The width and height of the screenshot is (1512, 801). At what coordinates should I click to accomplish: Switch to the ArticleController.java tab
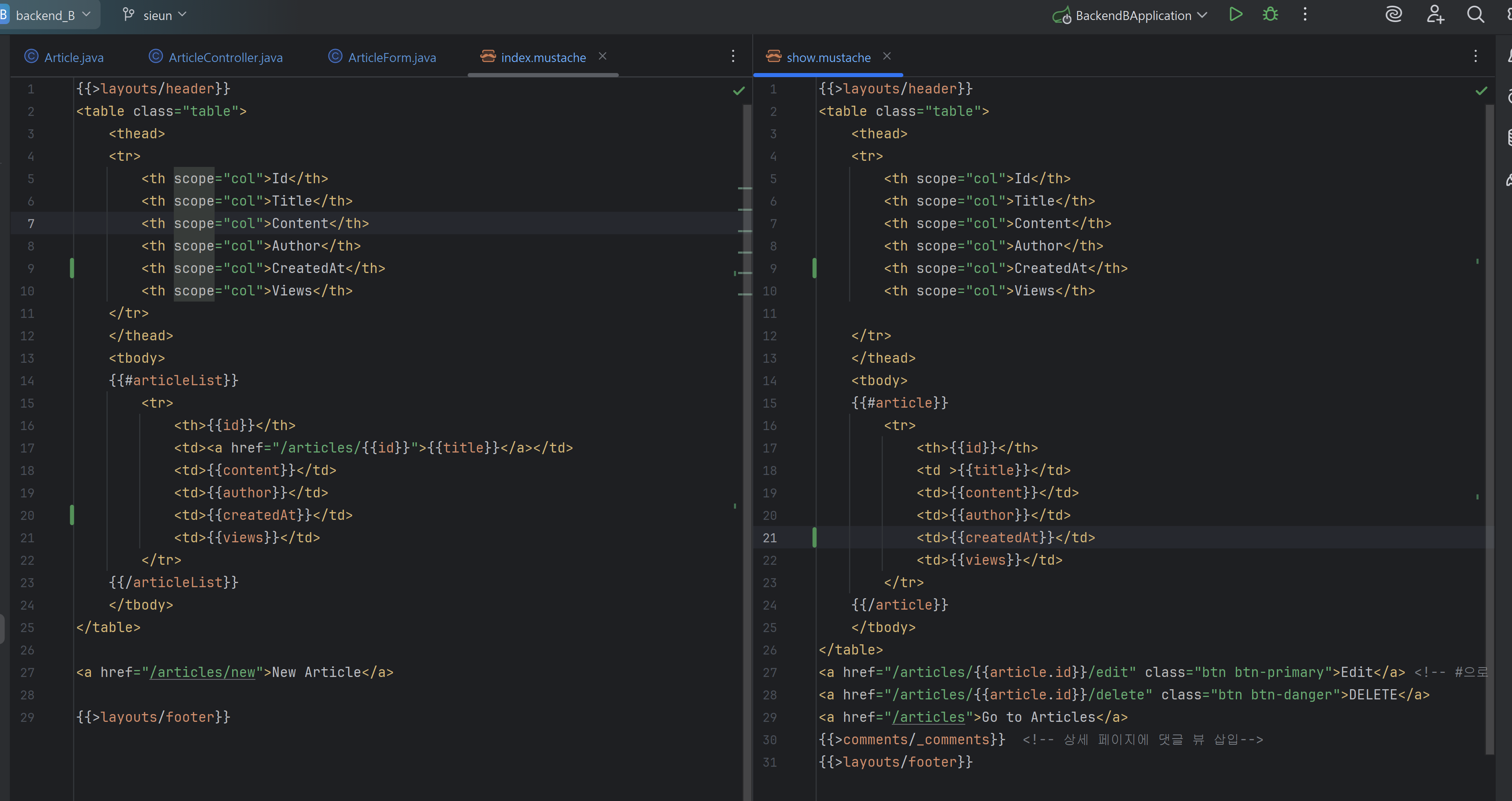click(x=225, y=58)
